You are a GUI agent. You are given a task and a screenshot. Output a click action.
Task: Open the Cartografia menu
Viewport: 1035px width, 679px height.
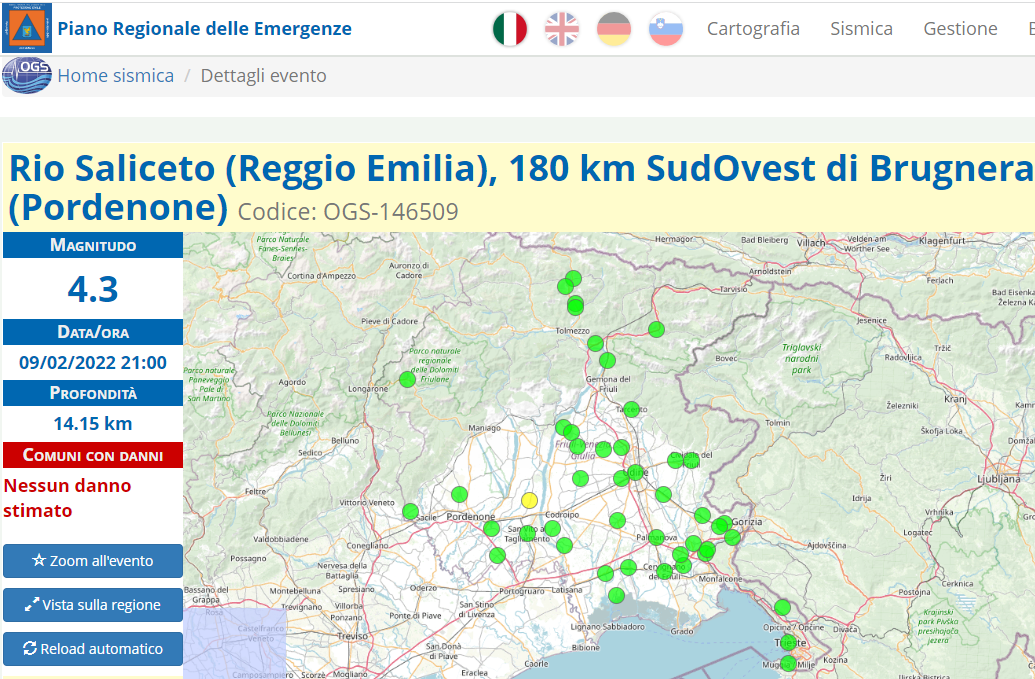[753, 29]
